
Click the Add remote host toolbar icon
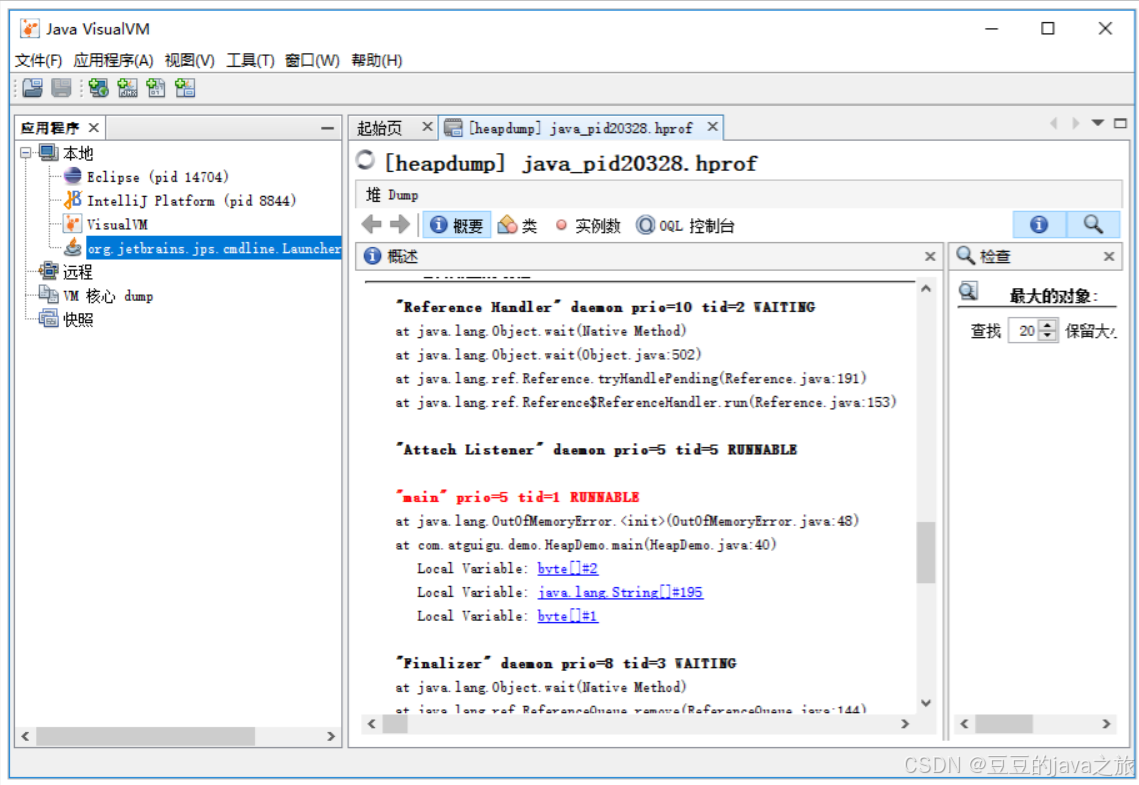pos(98,88)
